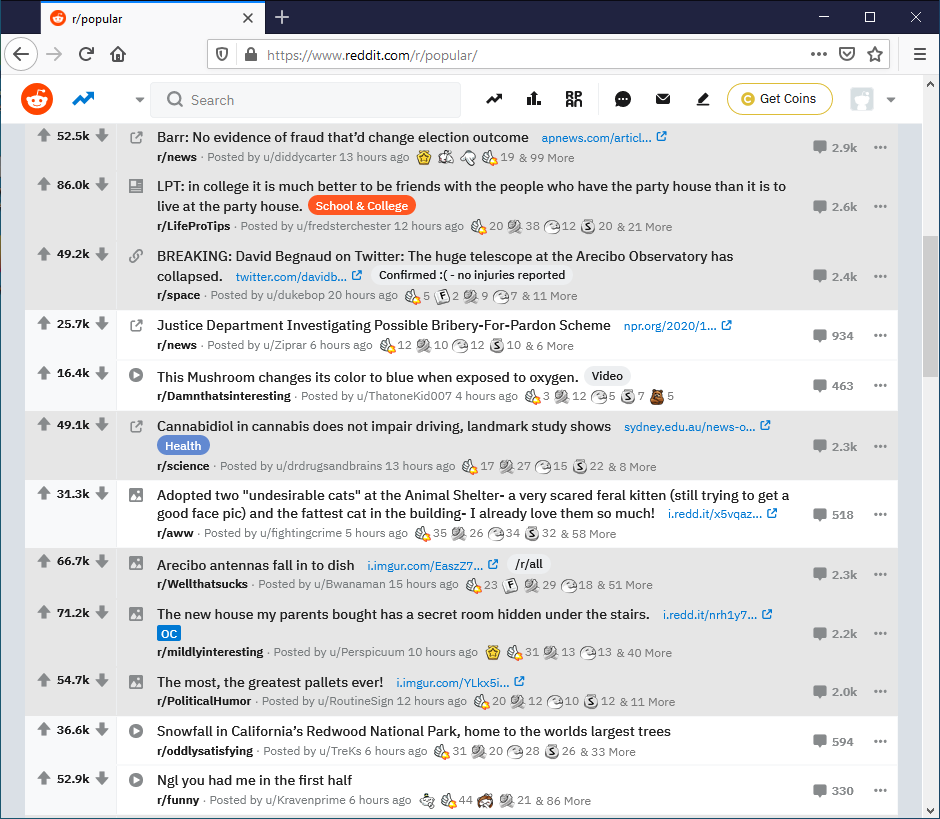Click the Search input field
Image resolution: width=940 pixels, height=819 pixels.
pyautogui.click(x=306, y=100)
